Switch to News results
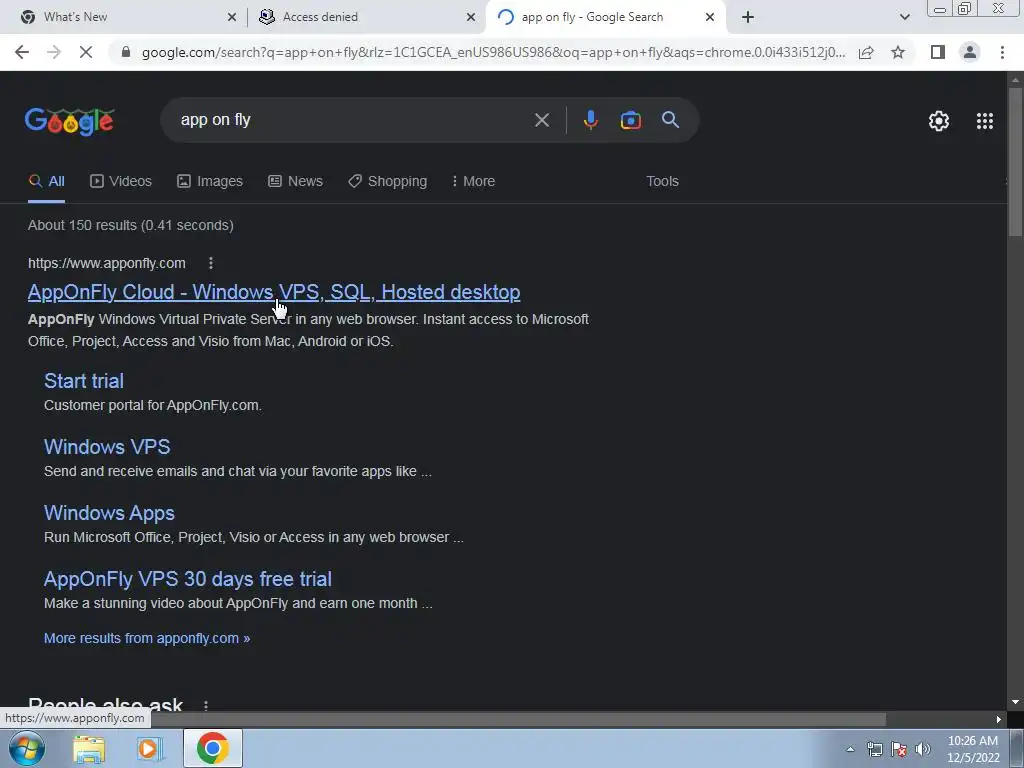 pyautogui.click(x=295, y=182)
